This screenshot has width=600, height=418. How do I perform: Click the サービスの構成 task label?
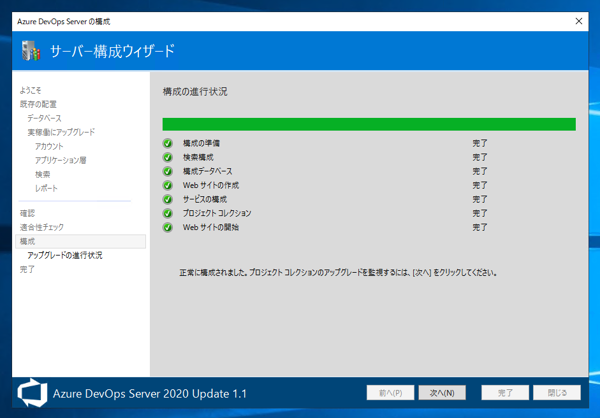click(x=205, y=199)
